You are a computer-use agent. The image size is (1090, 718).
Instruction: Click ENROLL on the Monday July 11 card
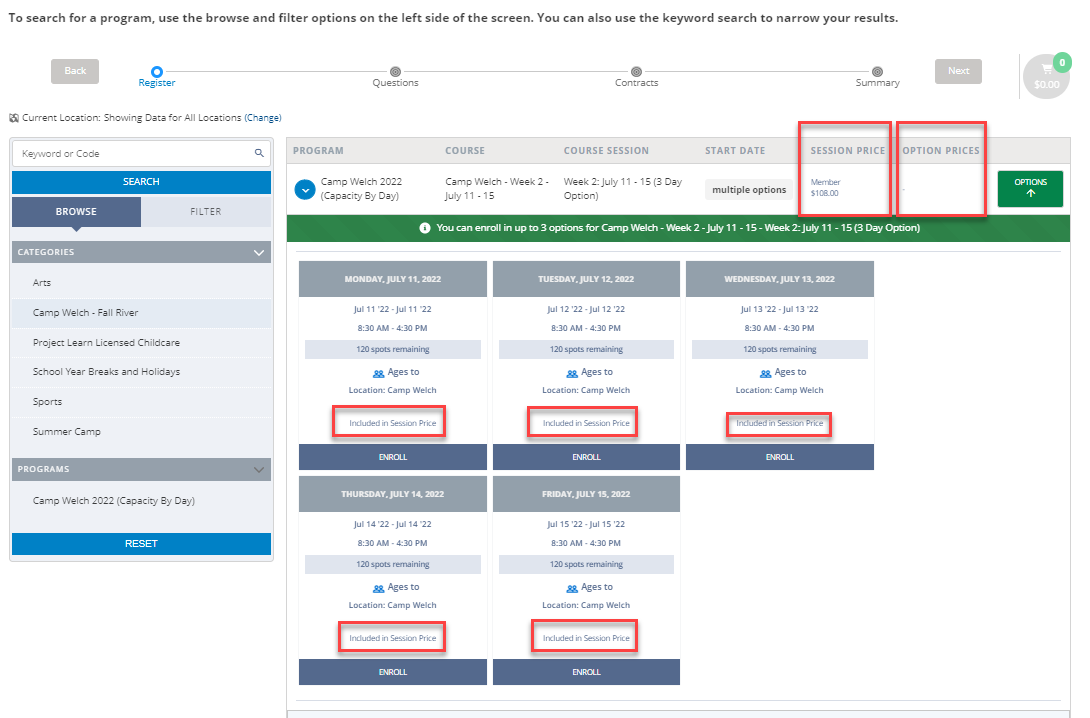(x=392, y=456)
